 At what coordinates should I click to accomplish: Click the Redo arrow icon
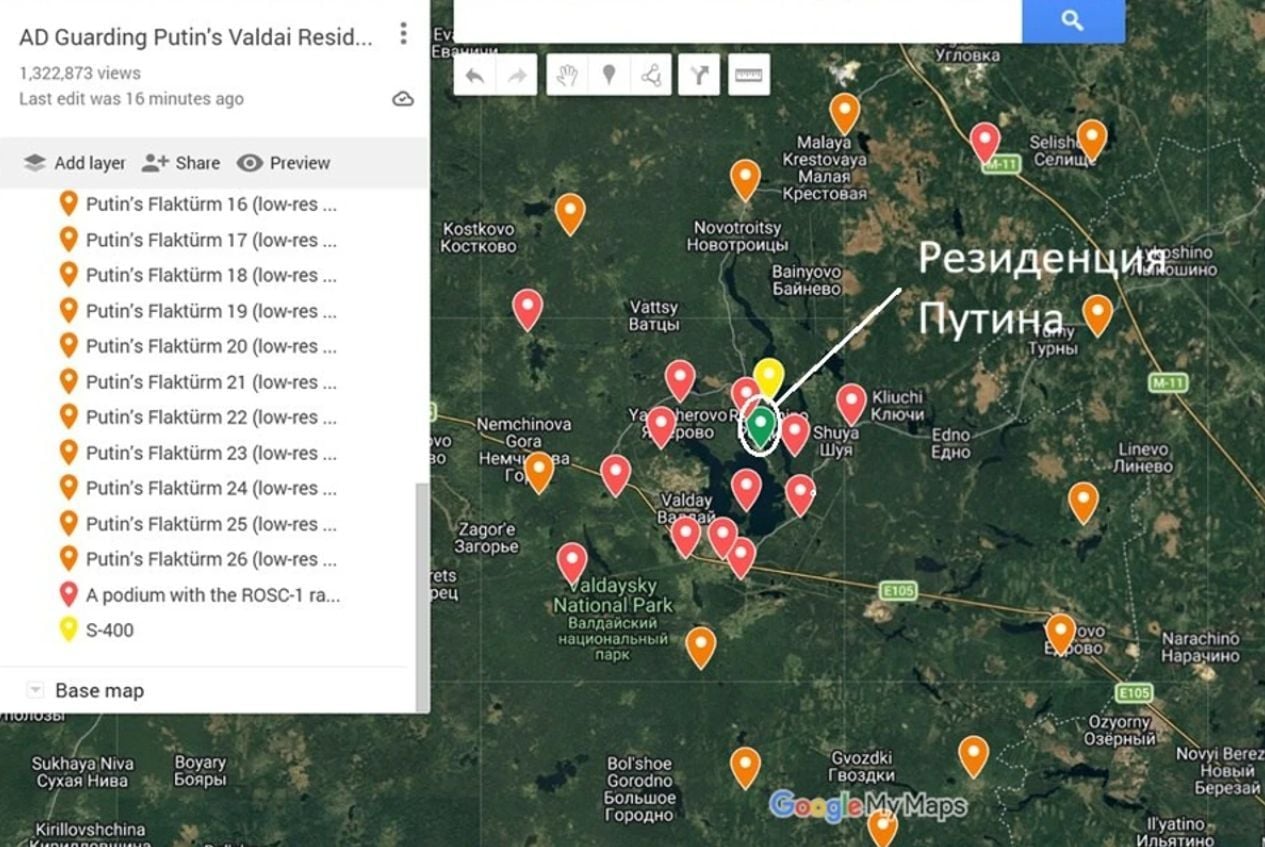[x=514, y=73]
